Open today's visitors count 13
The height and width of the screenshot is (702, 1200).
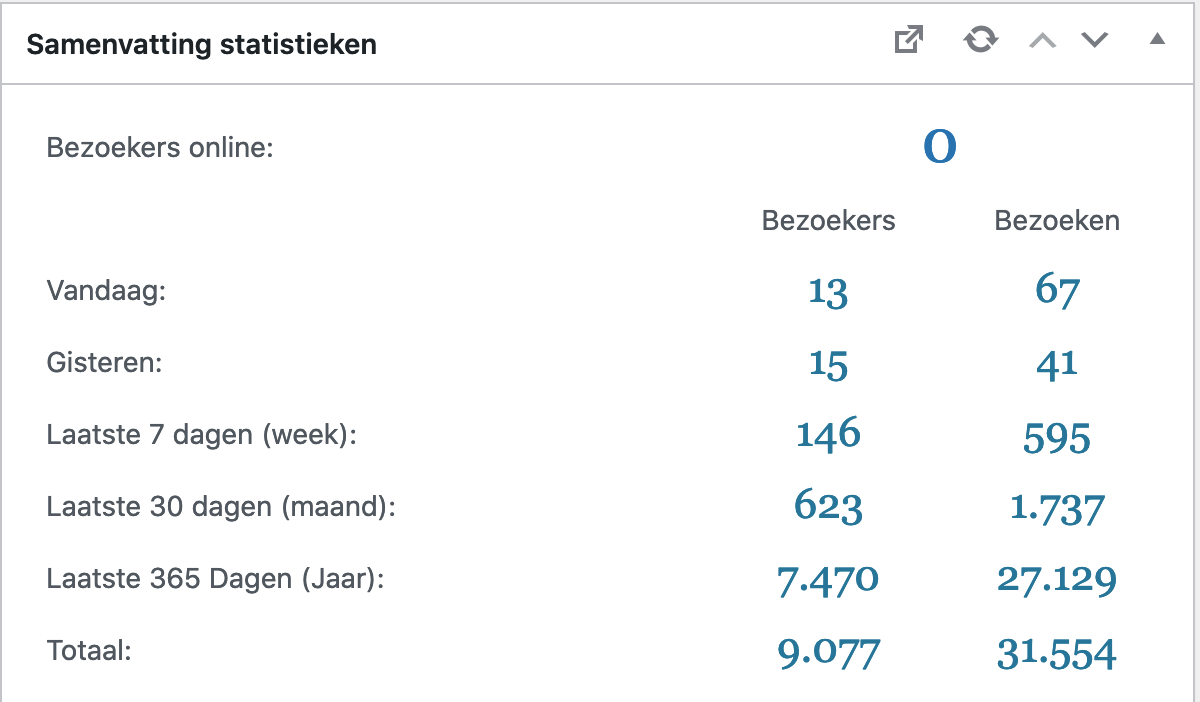[x=828, y=292]
